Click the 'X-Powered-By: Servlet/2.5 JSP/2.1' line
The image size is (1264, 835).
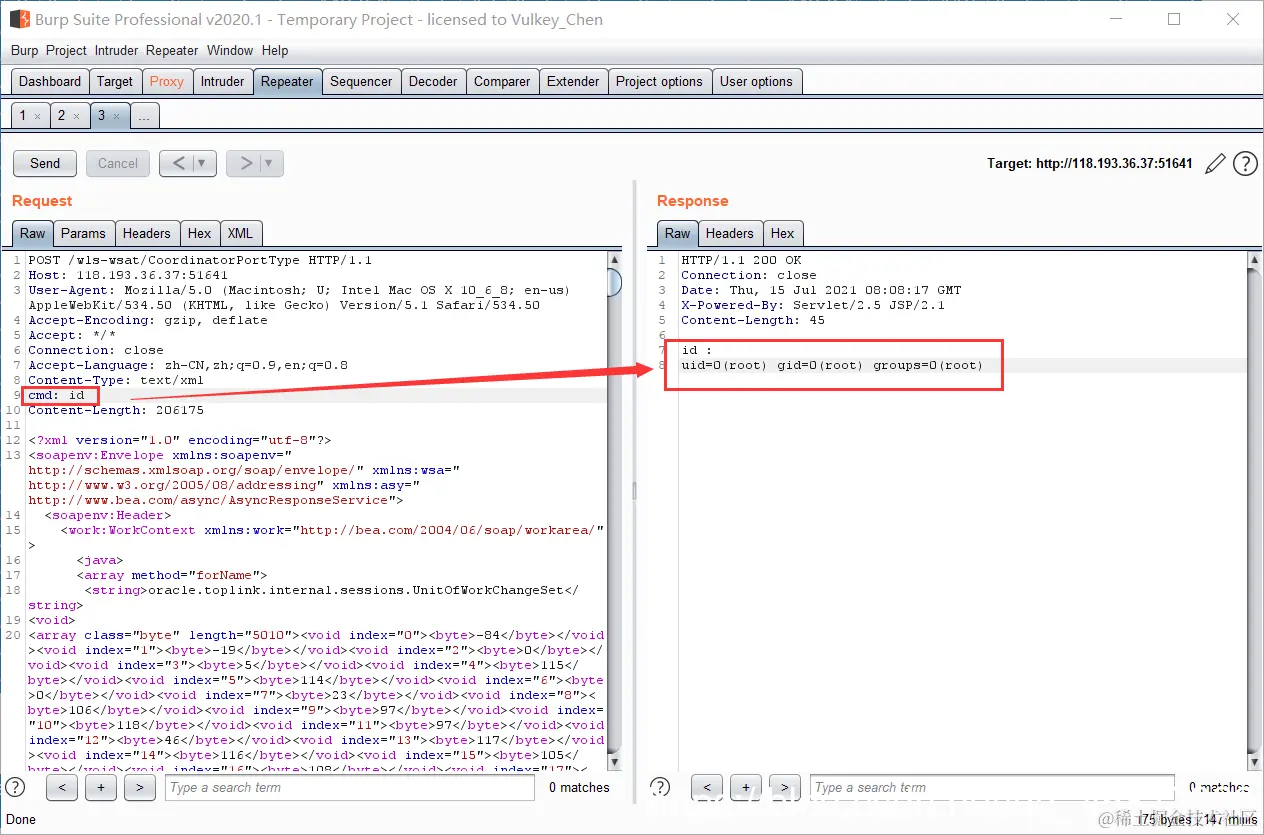click(813, 305)
